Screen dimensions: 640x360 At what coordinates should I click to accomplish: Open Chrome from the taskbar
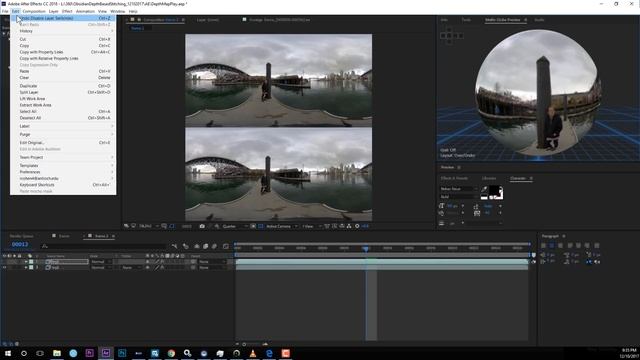(171, 353)
